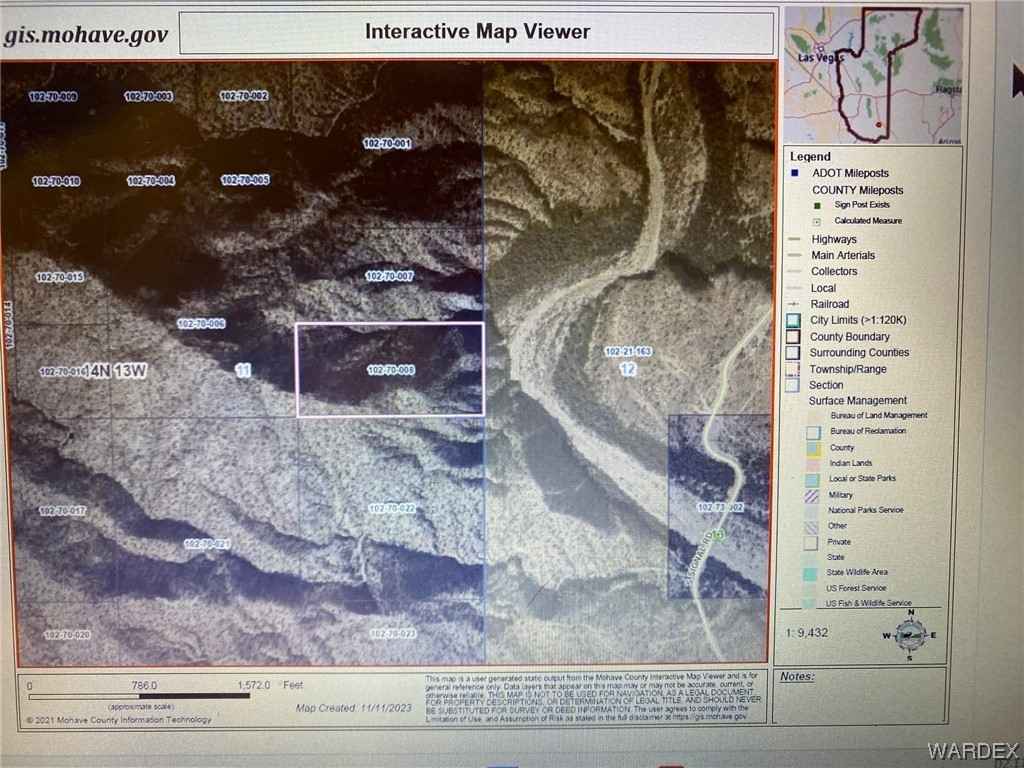Click the Highways line symbol in legend
The width and height of the screenshot is (1024, 768).
(x=794, y=240)
